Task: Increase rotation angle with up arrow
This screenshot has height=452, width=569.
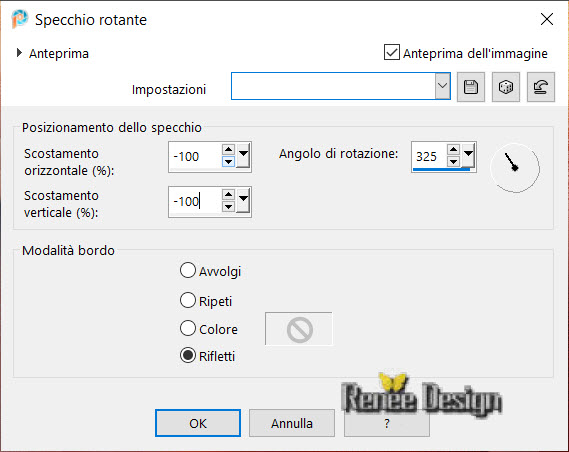Action: point(453,149)
